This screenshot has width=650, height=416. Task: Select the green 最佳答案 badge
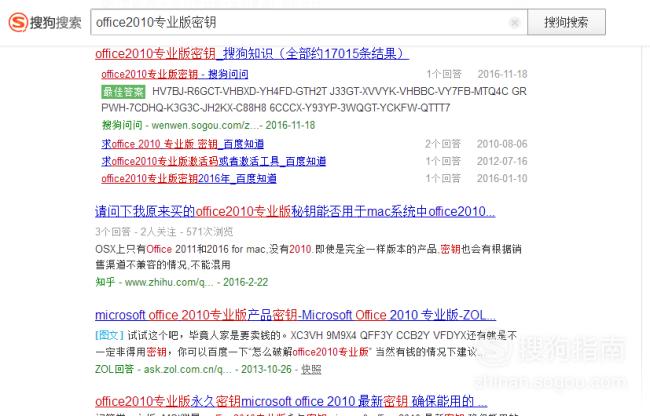click(x=123, y=92)
